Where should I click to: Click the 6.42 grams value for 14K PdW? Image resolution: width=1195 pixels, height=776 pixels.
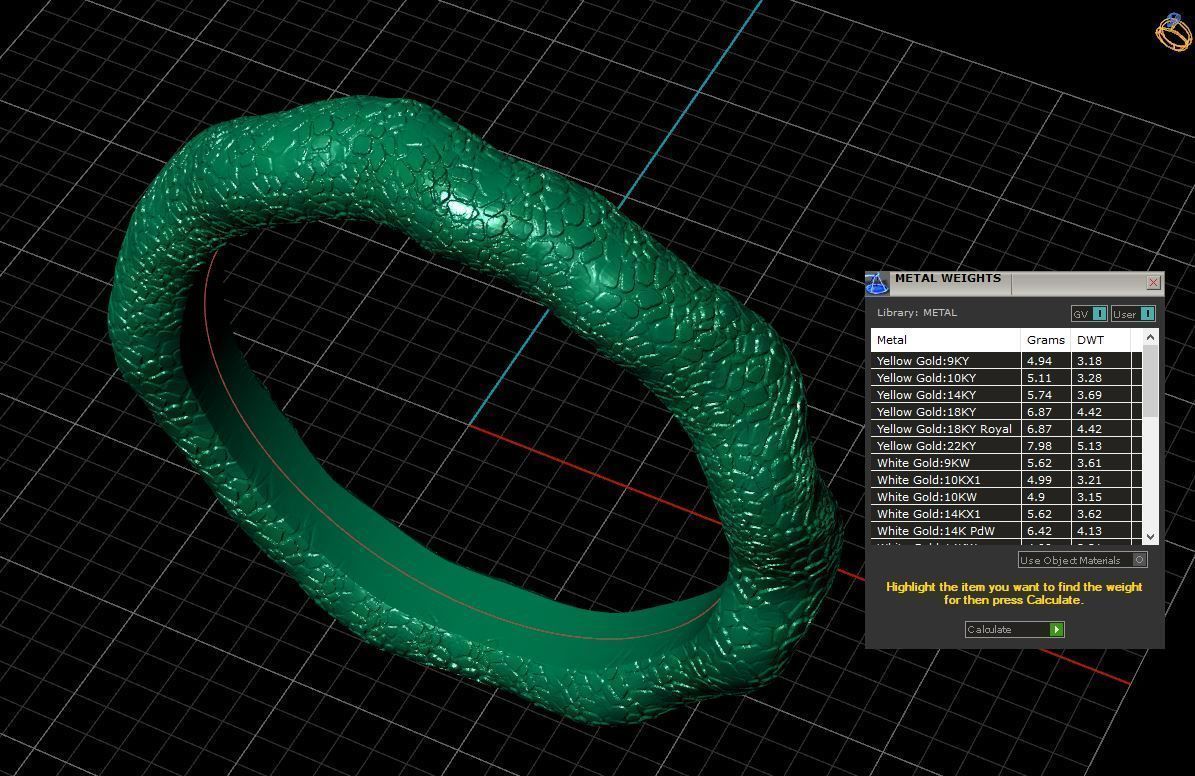point(1040,531)
